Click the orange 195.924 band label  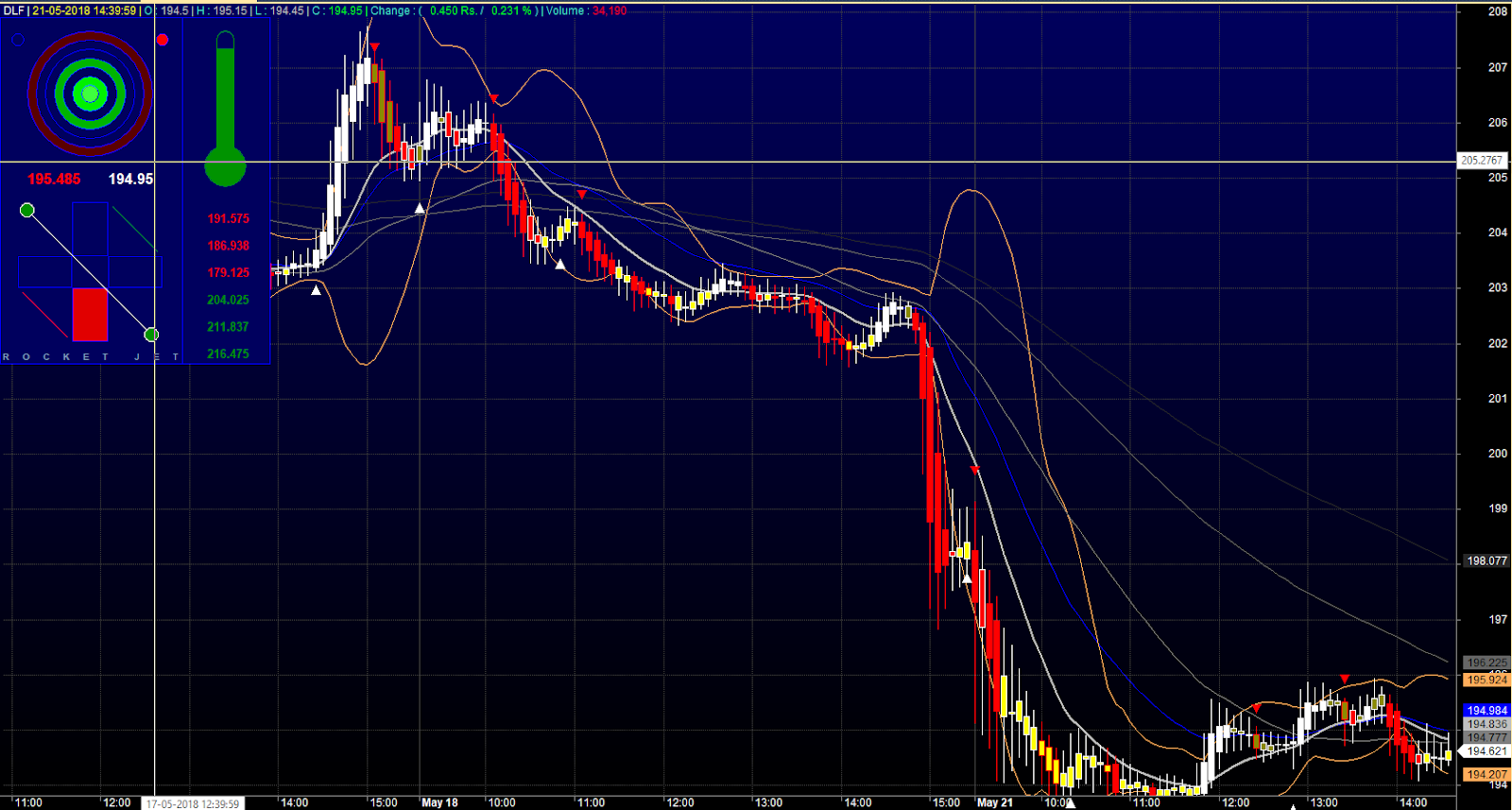[x=1486, y=681]
